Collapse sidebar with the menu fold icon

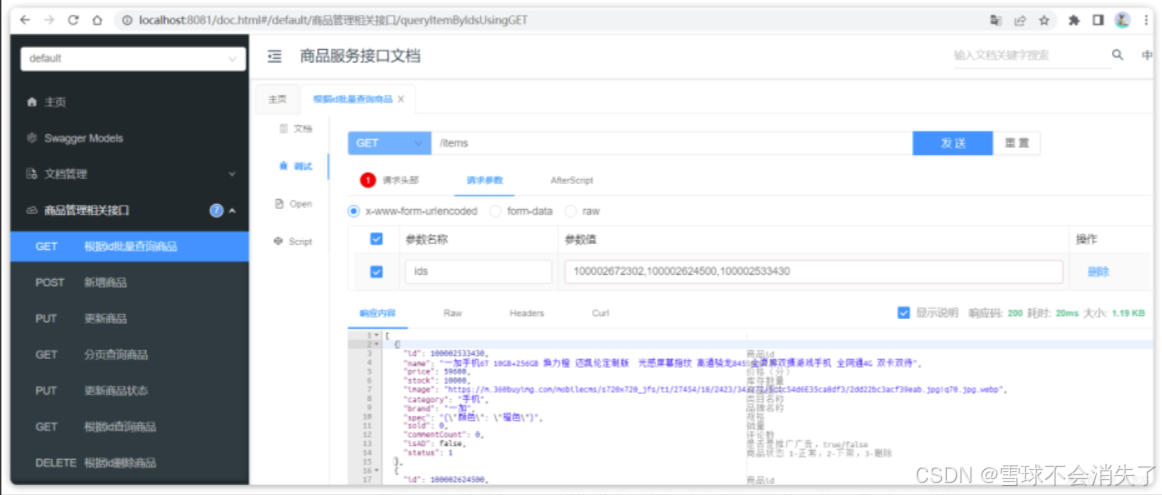click(x=274, y=56)
